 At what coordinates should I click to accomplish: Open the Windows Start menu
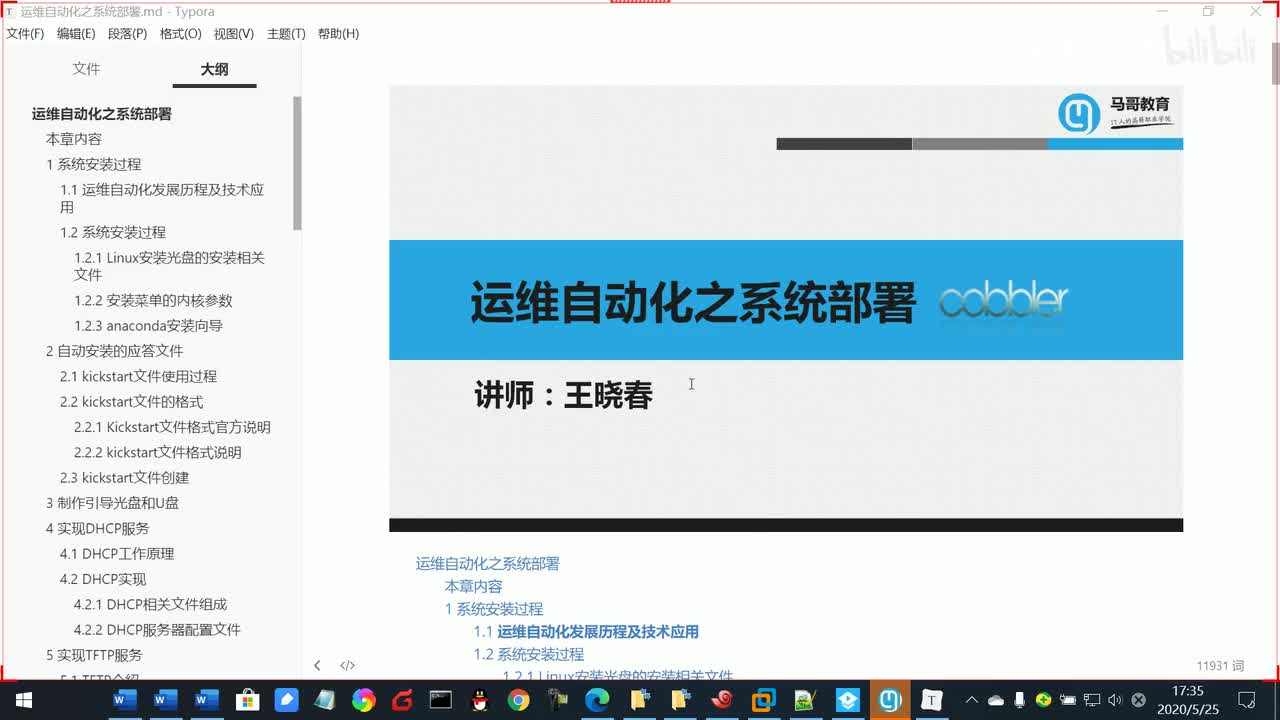click(24, 700)
